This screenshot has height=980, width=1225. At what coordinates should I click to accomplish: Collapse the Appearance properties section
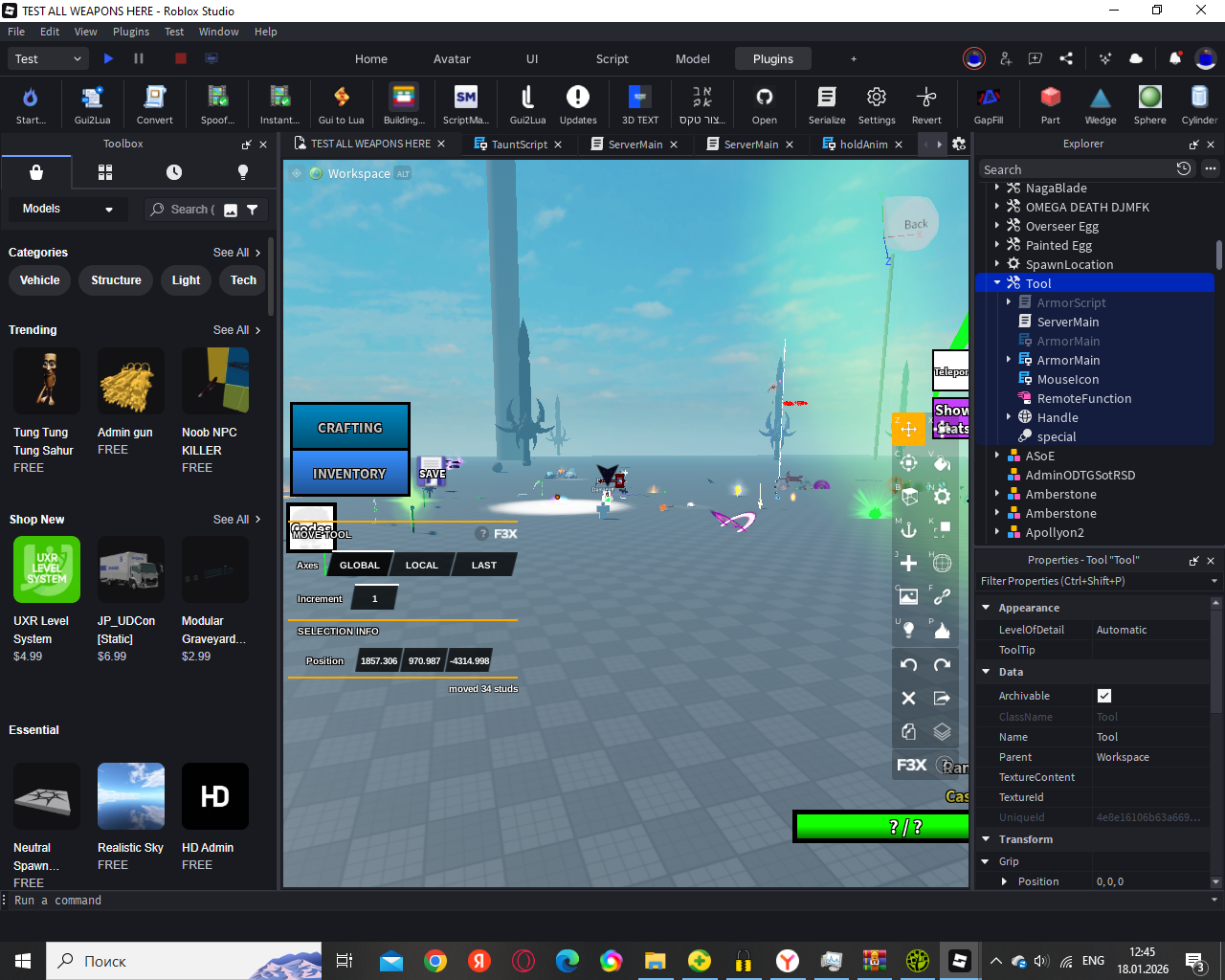(986, 608)
